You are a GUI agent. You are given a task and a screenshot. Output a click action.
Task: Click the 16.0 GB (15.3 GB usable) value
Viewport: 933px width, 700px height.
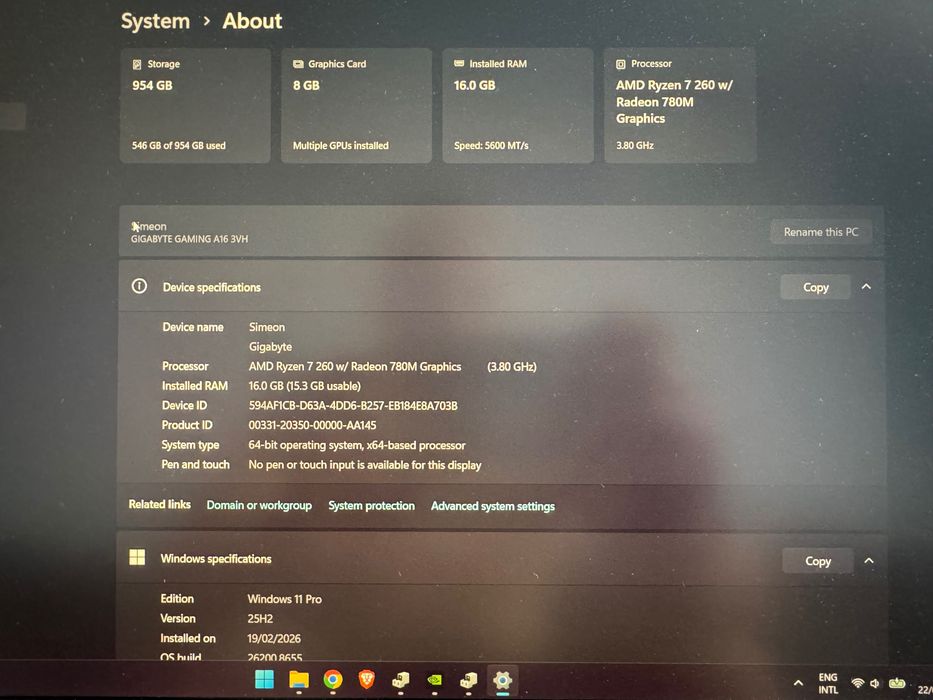[305, 386]
